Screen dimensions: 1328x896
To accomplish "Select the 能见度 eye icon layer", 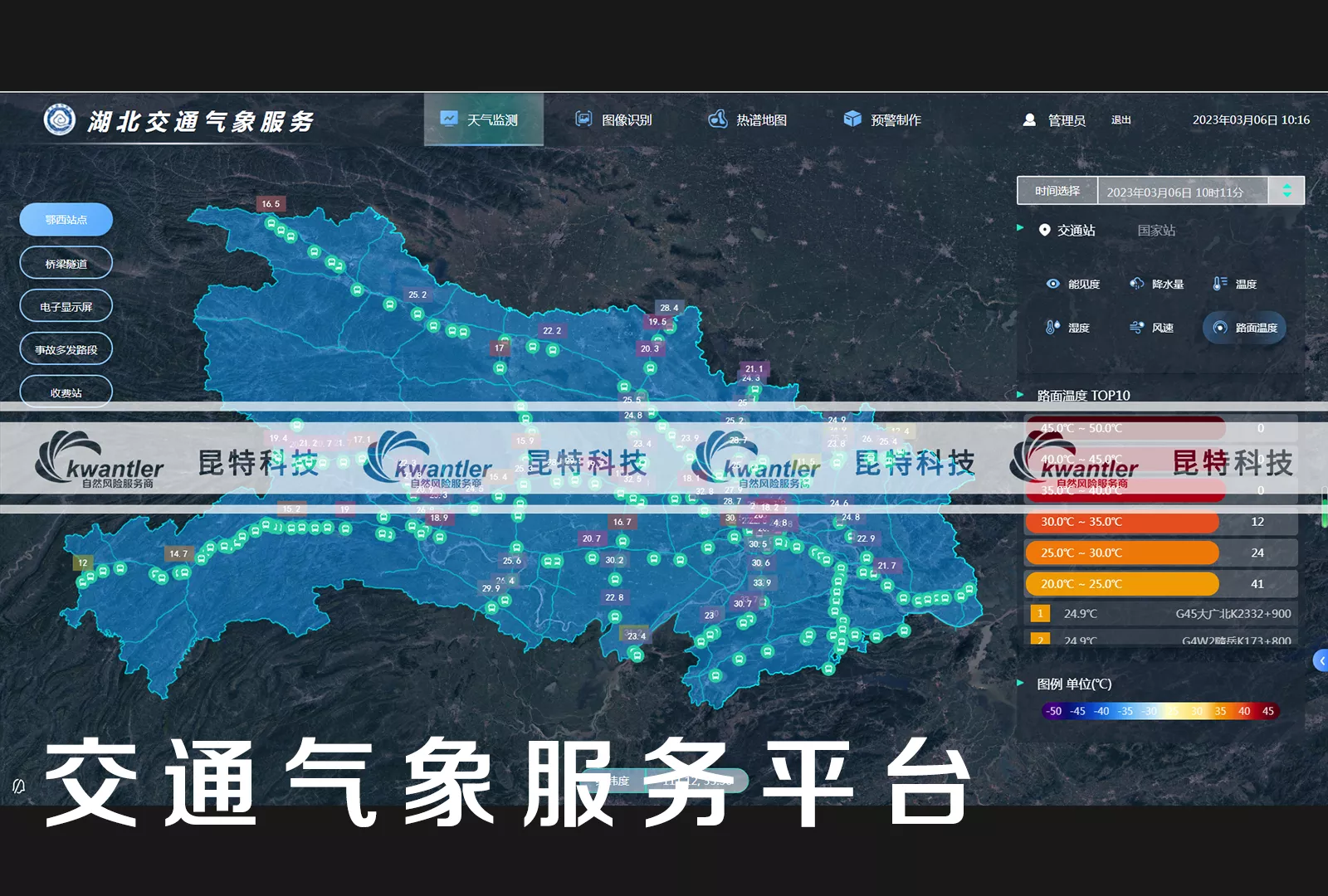I will (1073, 284).
